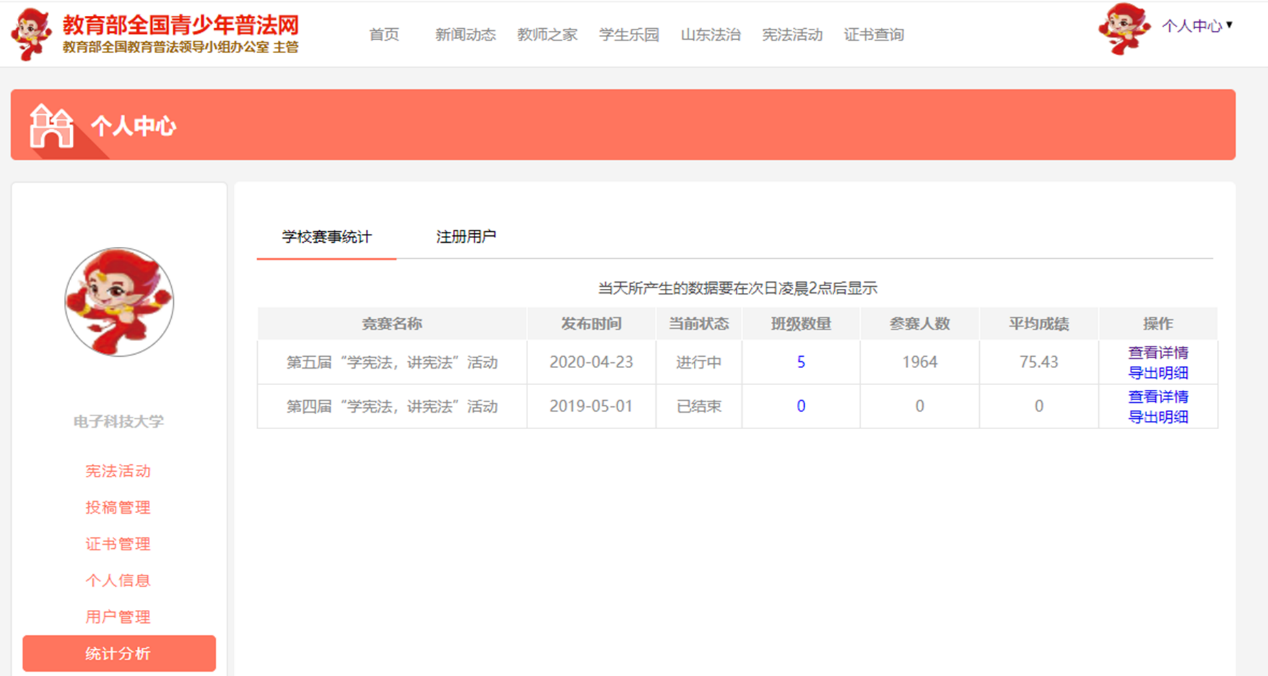Screen dimensions: 1268x676
Task: Click 导出明细 for 第五届 activity
Action: [x=1158, y=373]
